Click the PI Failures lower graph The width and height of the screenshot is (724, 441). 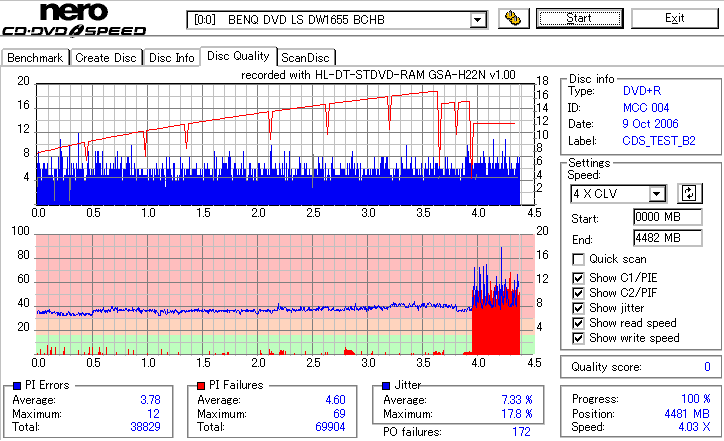[x=285, y=295]
